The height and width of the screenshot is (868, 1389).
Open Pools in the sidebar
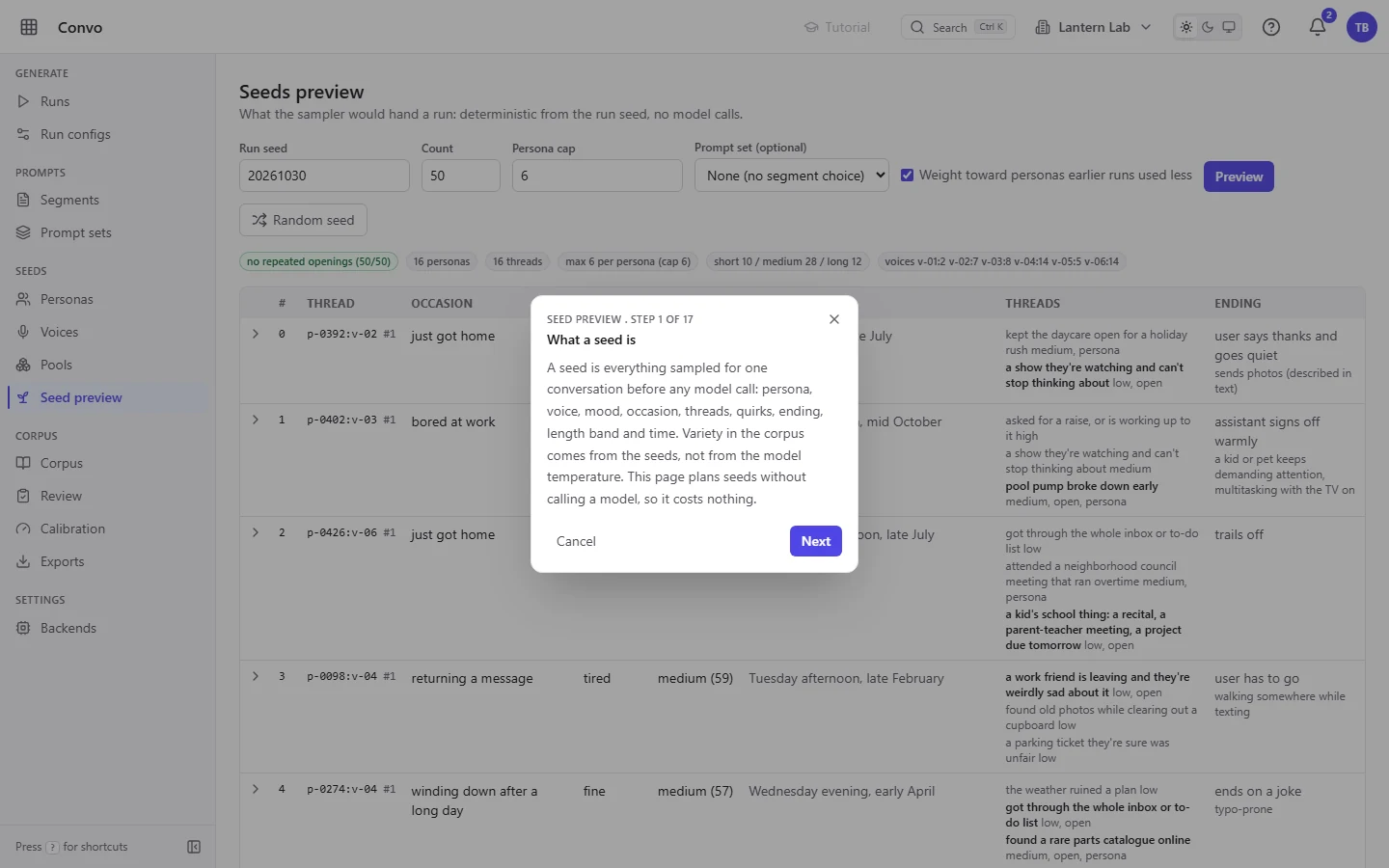click(x=107, y=365)
